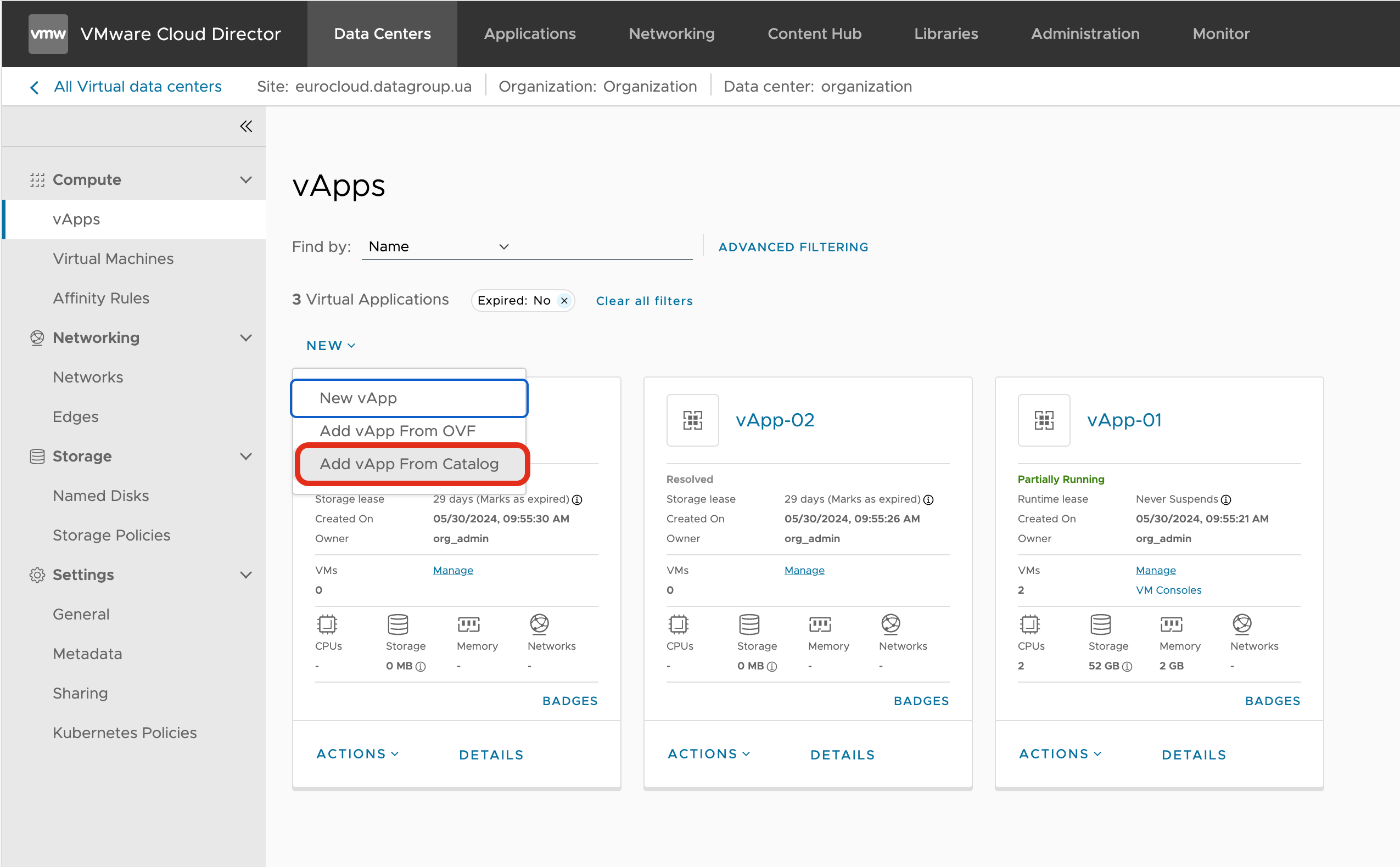
Task: Click info icon beside 0 MB on vApp-02
Action: (772, 666)
